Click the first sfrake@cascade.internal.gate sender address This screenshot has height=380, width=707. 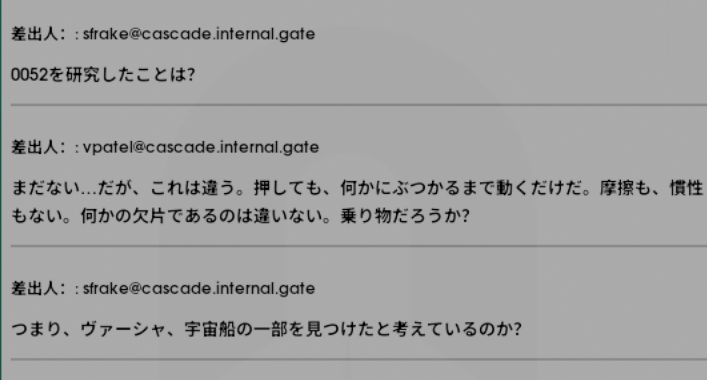coord(199,34)
